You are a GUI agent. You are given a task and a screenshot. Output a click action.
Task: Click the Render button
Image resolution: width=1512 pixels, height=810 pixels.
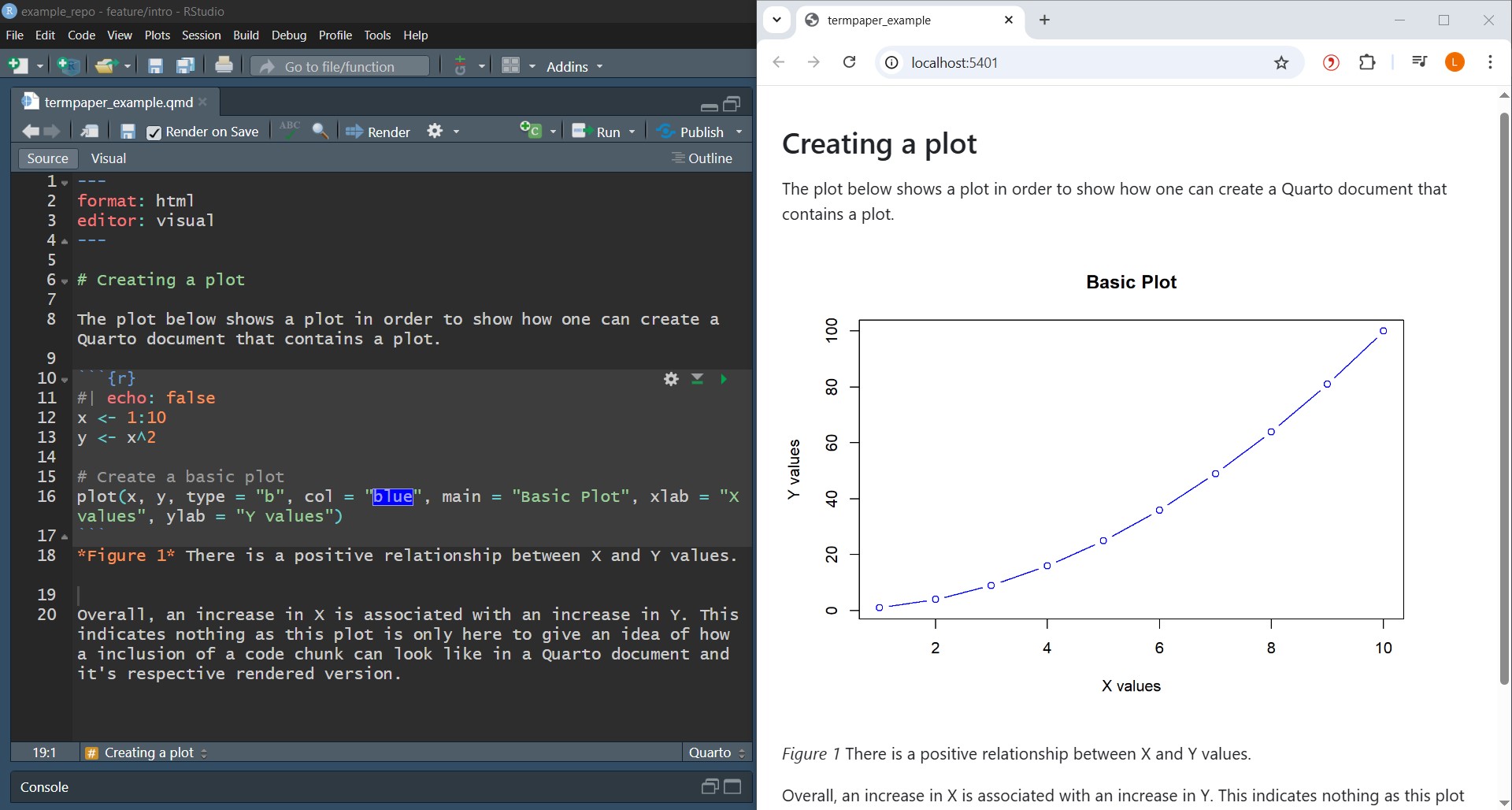[378, 132]
